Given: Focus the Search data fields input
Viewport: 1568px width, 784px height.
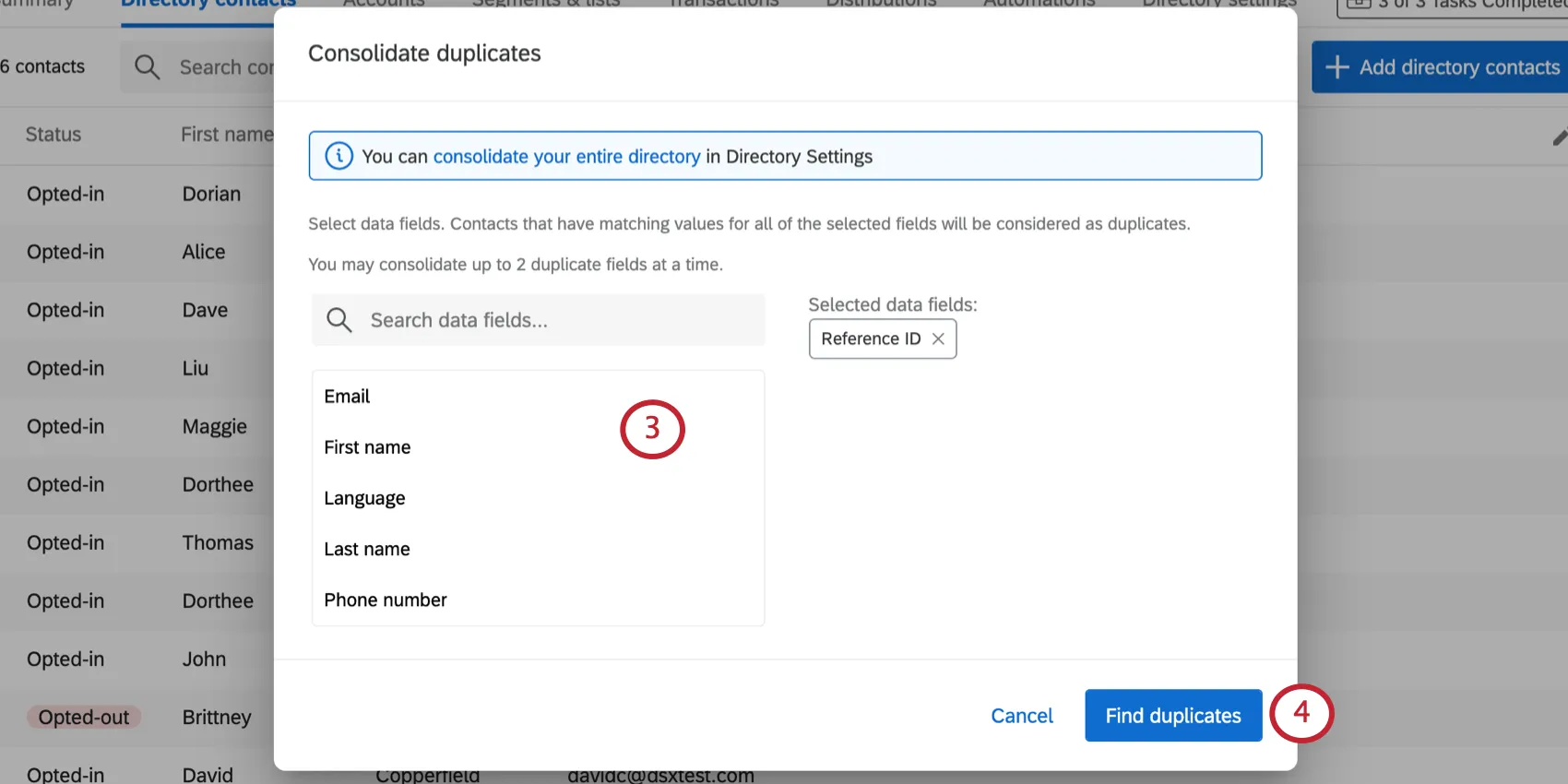Looking at the screenshot, I should click(553, 320).
